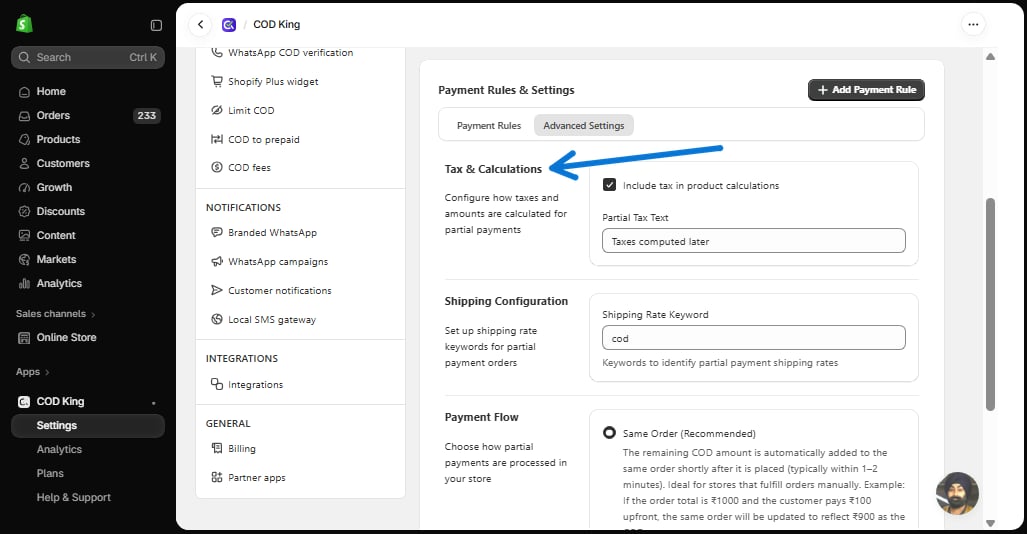Click the Products tag icon
Screen dimensions: 1027x534
(24, 140)
